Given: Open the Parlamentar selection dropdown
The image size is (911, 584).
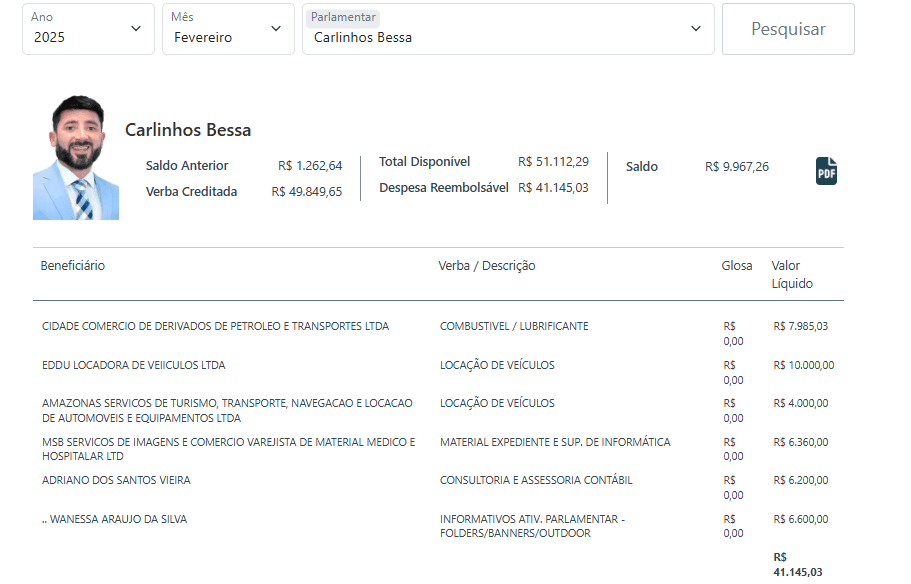Looking at the screenshot, I should [x=508, y=29].
